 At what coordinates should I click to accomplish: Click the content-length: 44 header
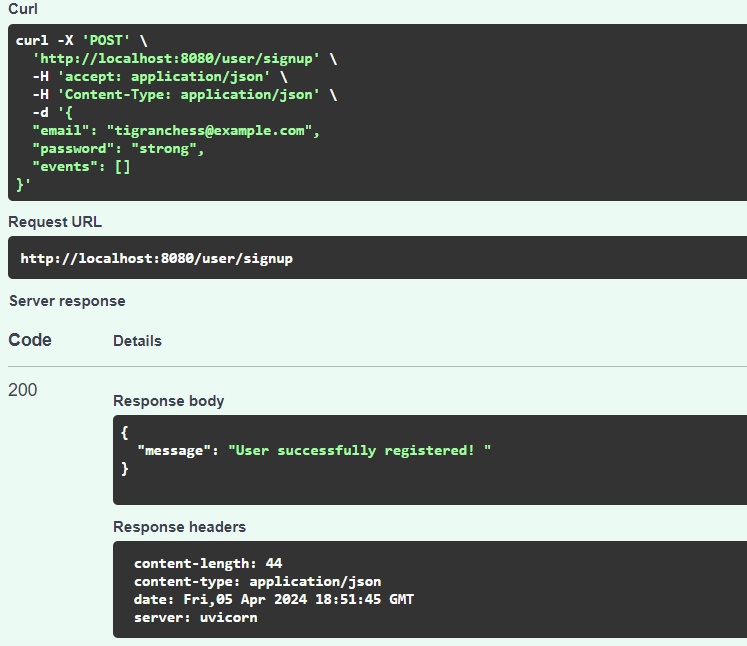[x=208, y=564]
